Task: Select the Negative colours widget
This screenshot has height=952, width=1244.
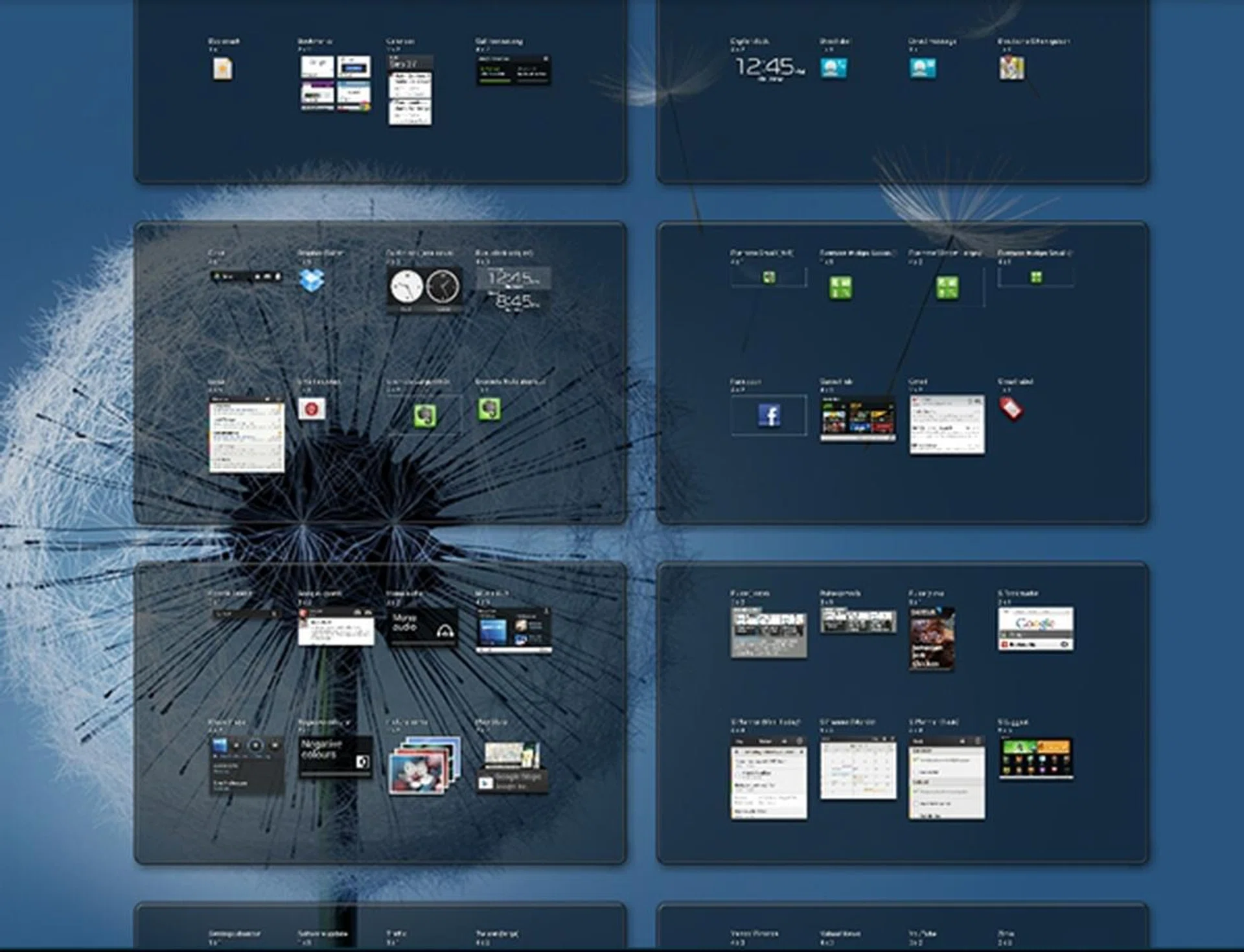Action: point(335,756)
